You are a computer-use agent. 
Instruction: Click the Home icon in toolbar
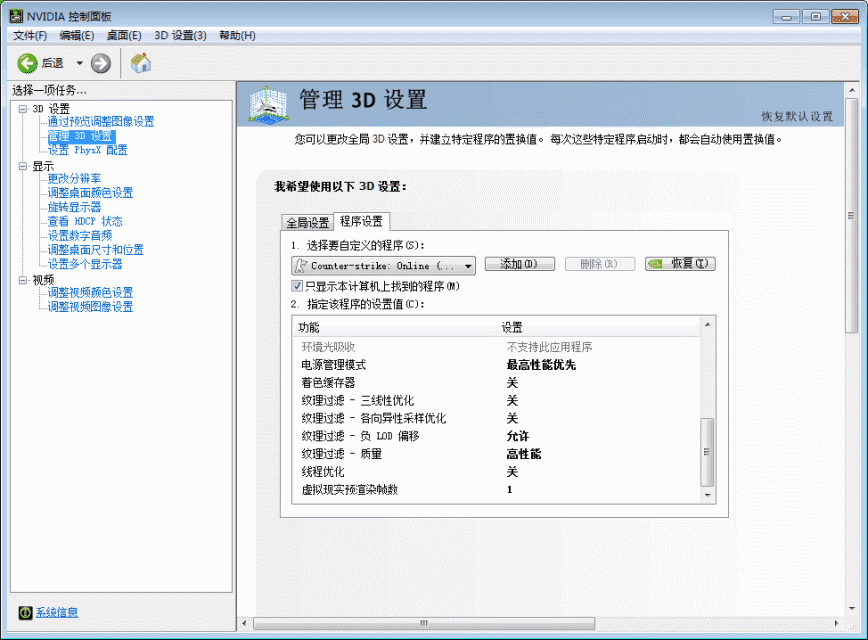click(142, 63)
